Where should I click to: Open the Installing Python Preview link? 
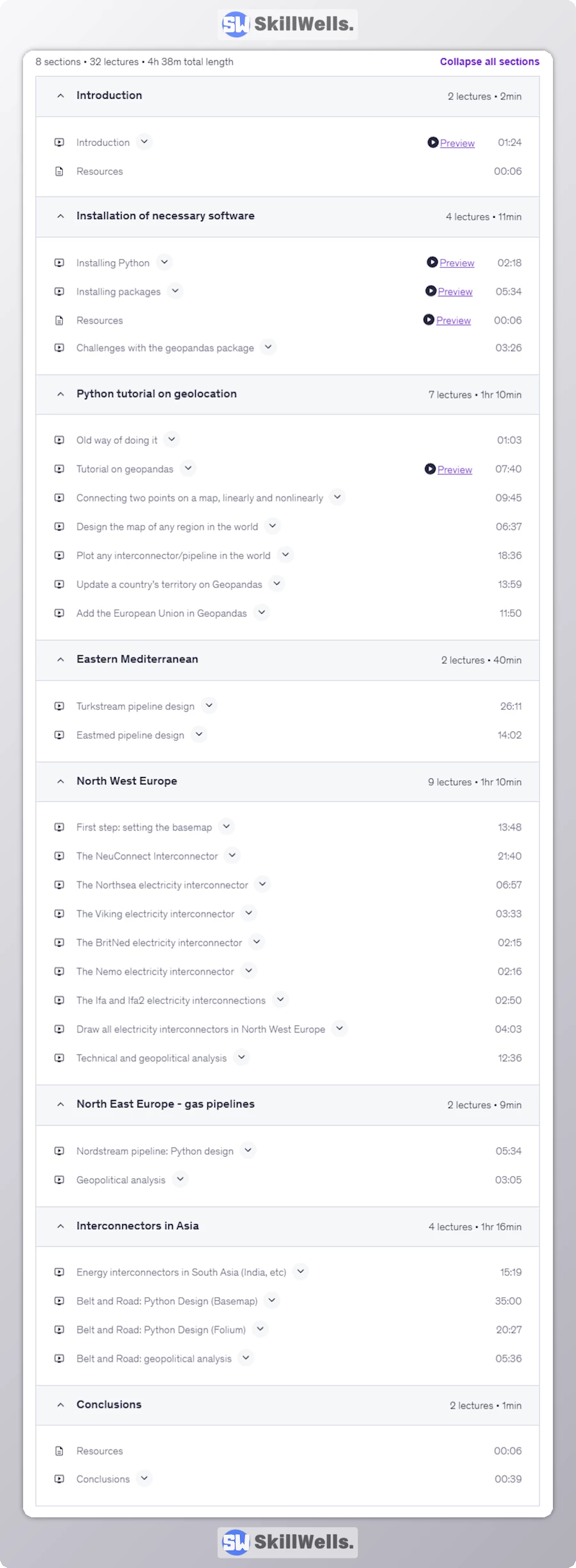[x=457, y=263]
